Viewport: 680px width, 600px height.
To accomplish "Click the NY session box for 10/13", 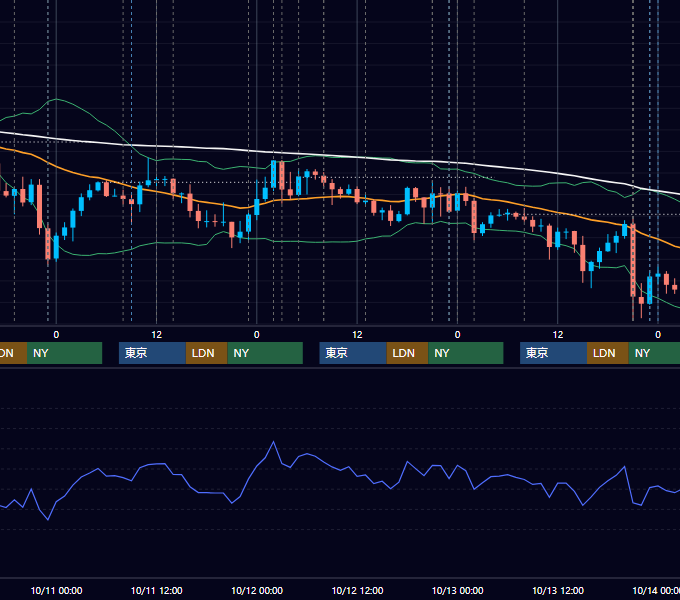I will 654,353.
